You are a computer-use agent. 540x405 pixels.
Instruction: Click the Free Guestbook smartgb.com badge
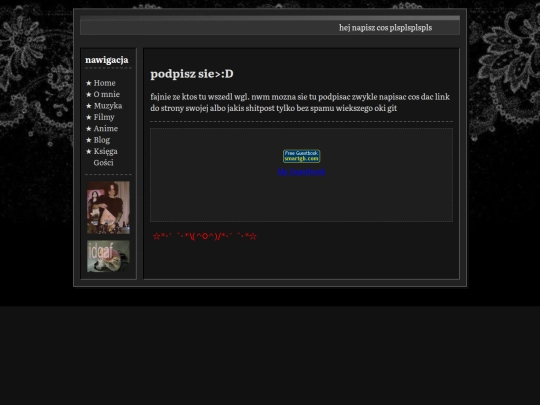(x=301, y=156)
